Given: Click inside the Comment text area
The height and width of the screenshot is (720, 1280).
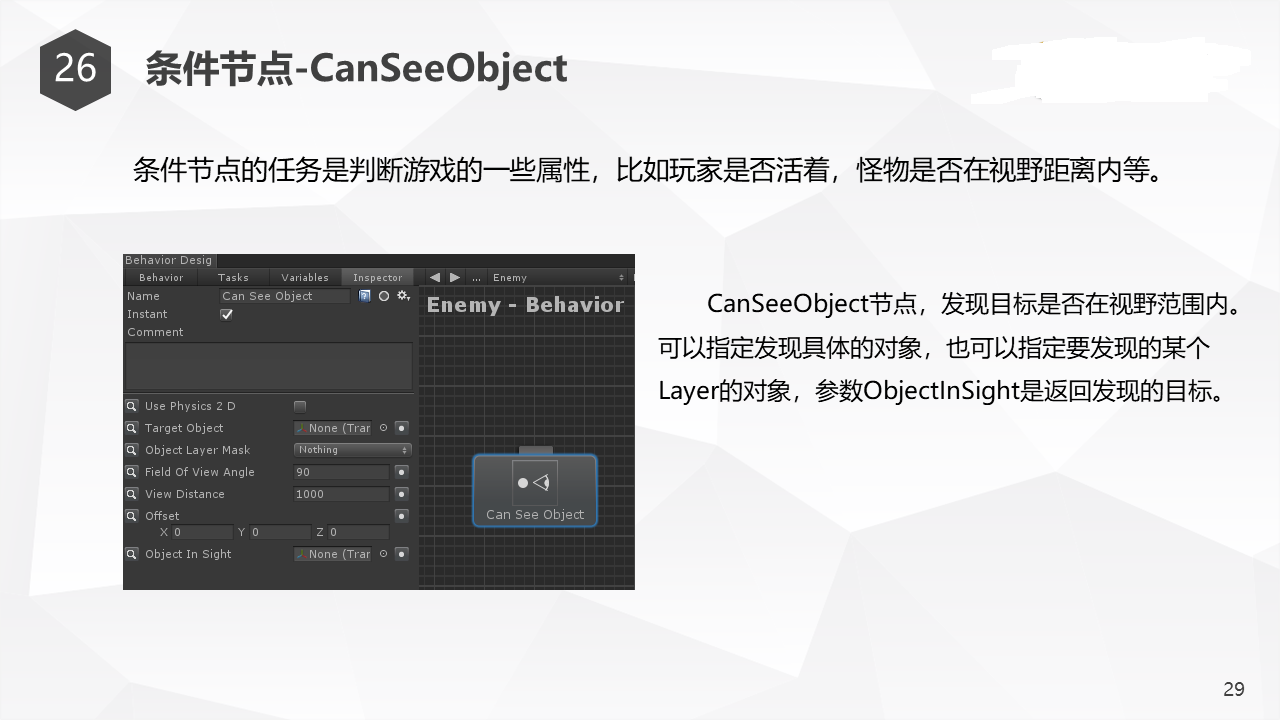Looking at the screenshot, I should coord(268,365).
